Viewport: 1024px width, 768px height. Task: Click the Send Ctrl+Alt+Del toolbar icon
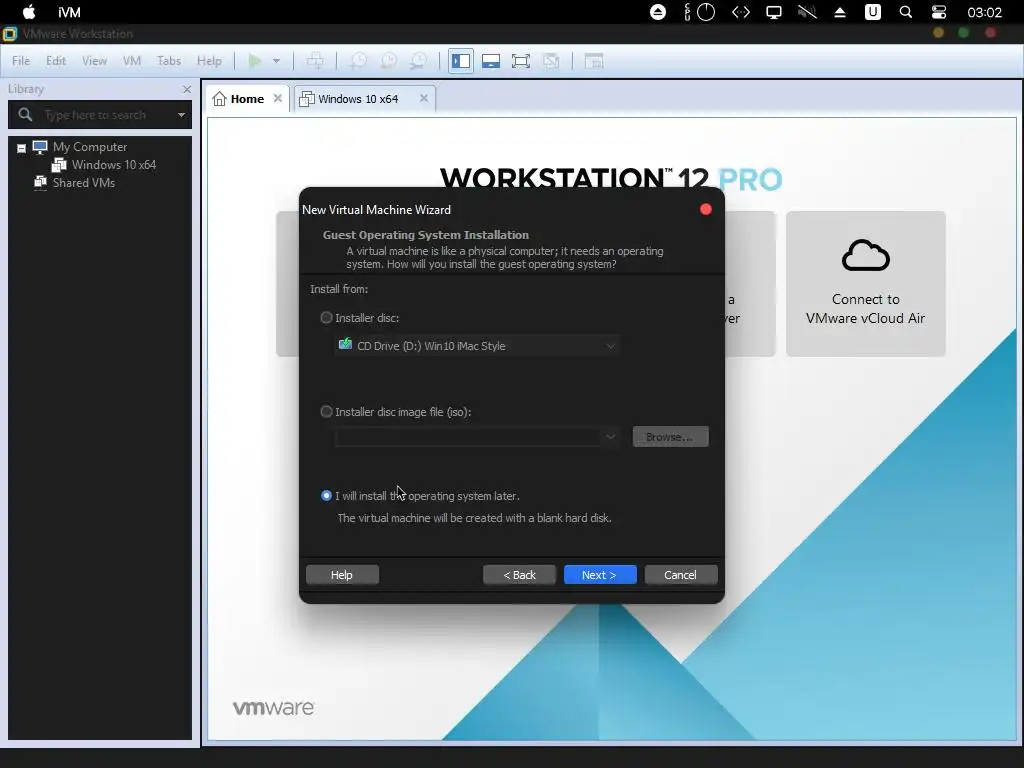coord(315,61)
